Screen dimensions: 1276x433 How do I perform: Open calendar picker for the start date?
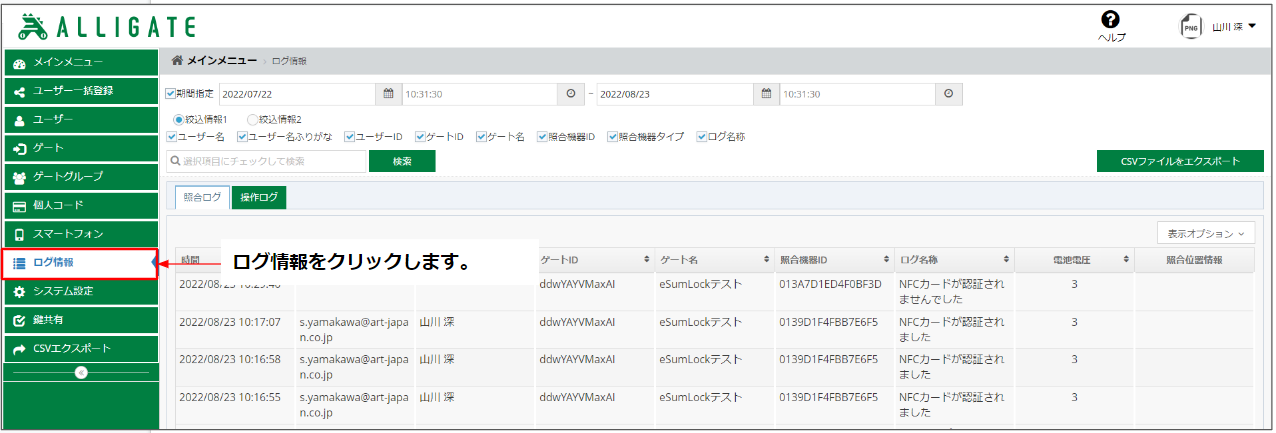(389, 94)
